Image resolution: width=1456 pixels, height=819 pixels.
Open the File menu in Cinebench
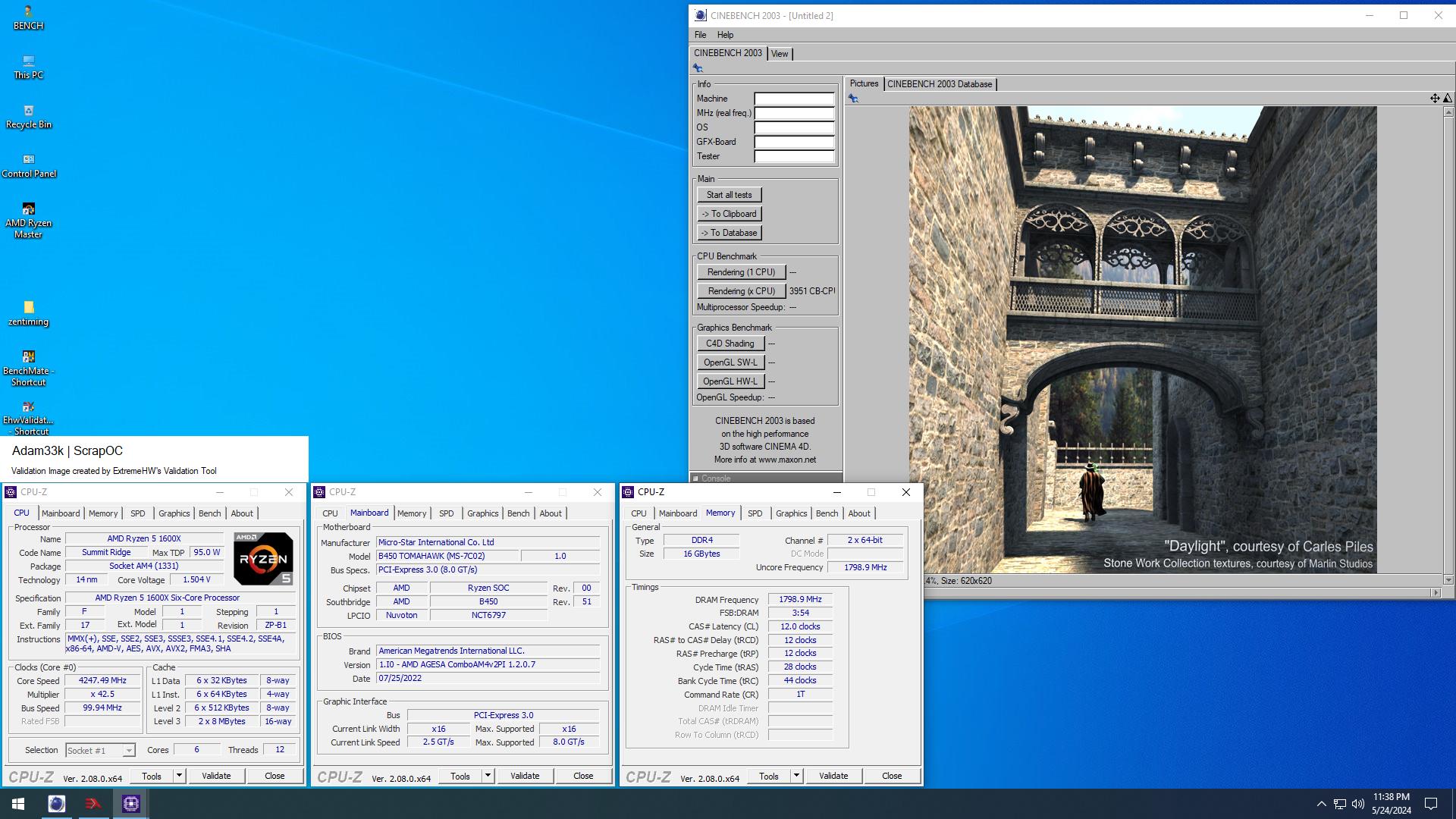click(700, 35)
